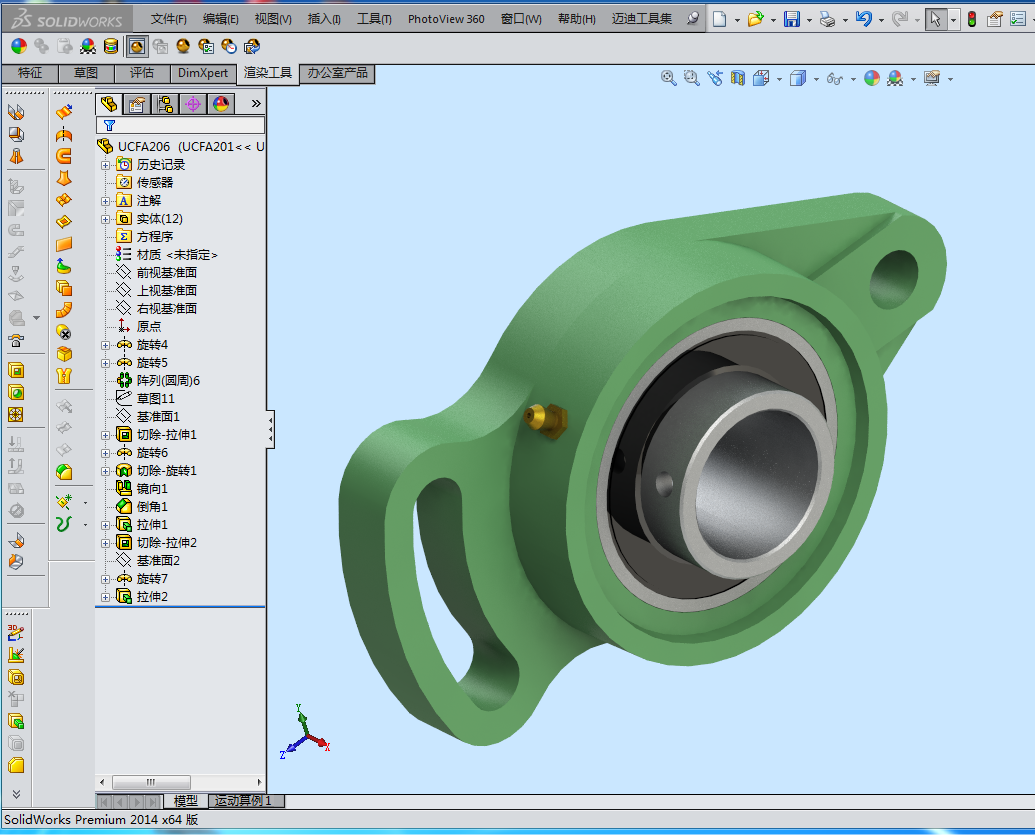Open render Options icon with checklist
Screen dimensions: 1035x835
click(x=206, y=46)
